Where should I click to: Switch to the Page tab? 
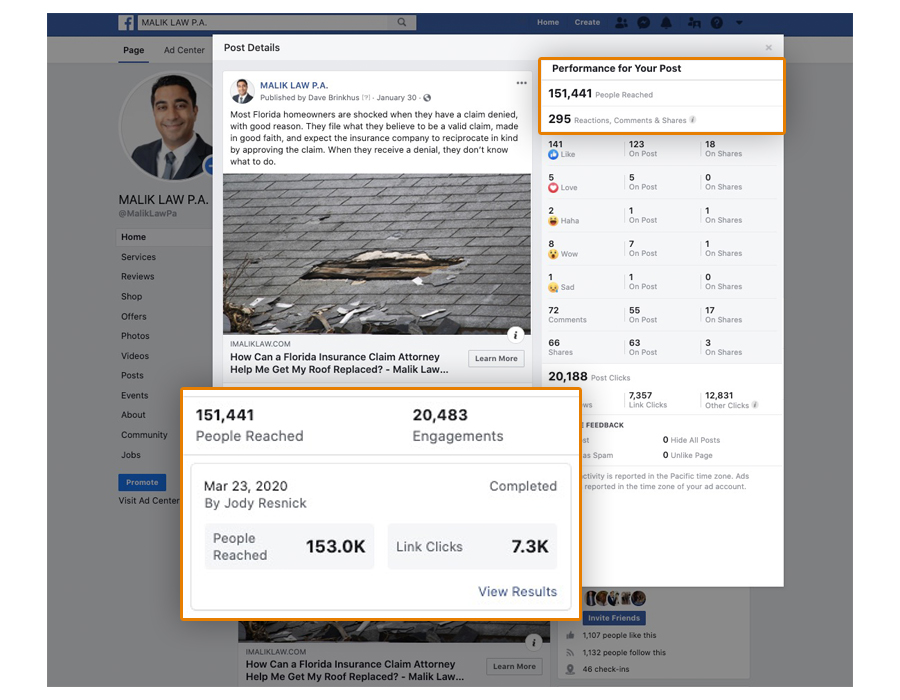133,50
